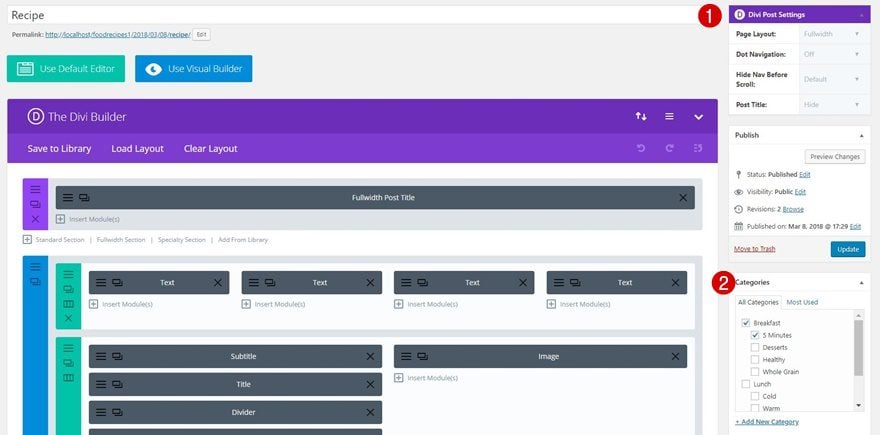880x435 pixels.
Task: Open purple fullwidth section settings icon
Action: pyautogui.click(x=35, y=190)
